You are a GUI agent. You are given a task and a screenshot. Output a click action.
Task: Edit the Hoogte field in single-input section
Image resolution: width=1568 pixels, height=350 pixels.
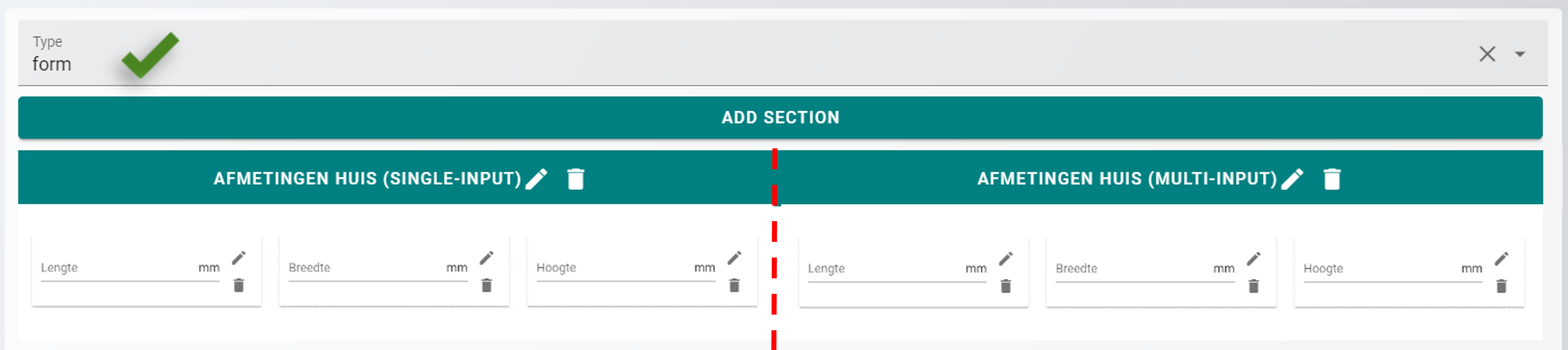735,258
